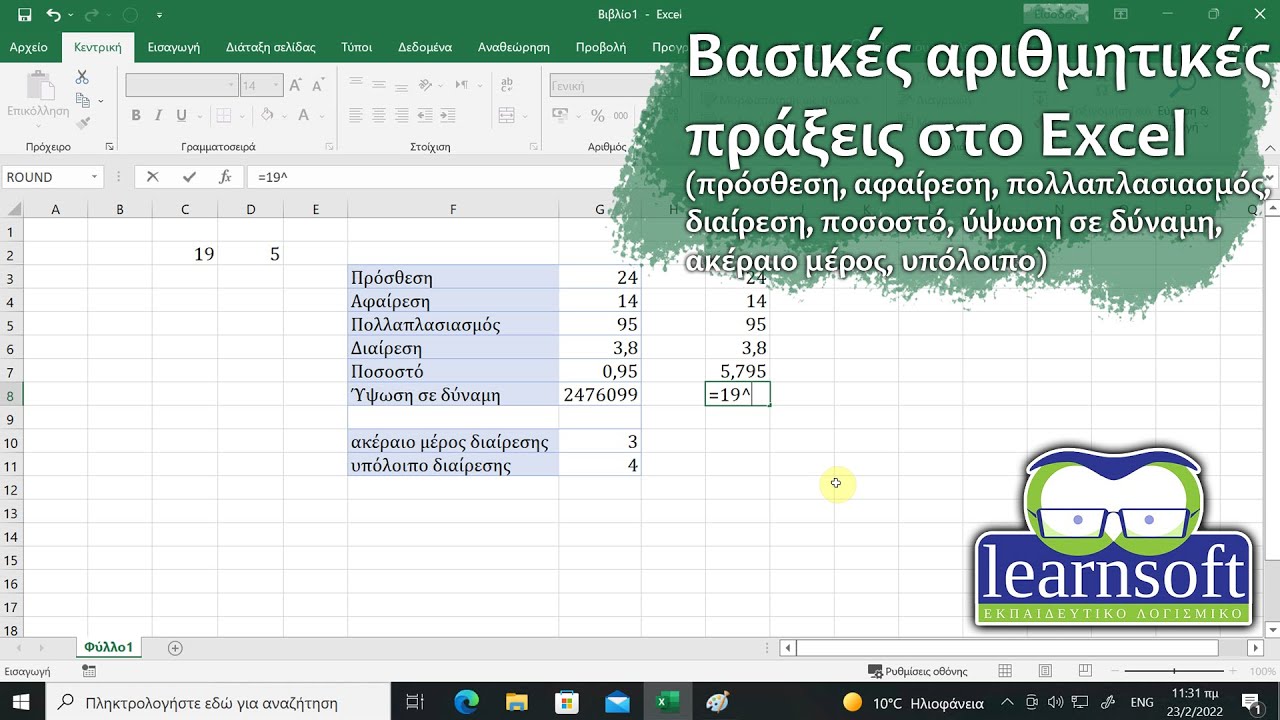The image size is (1280, 720).
Task: Cut selection with the scissors icon
Action: (82, 78)
